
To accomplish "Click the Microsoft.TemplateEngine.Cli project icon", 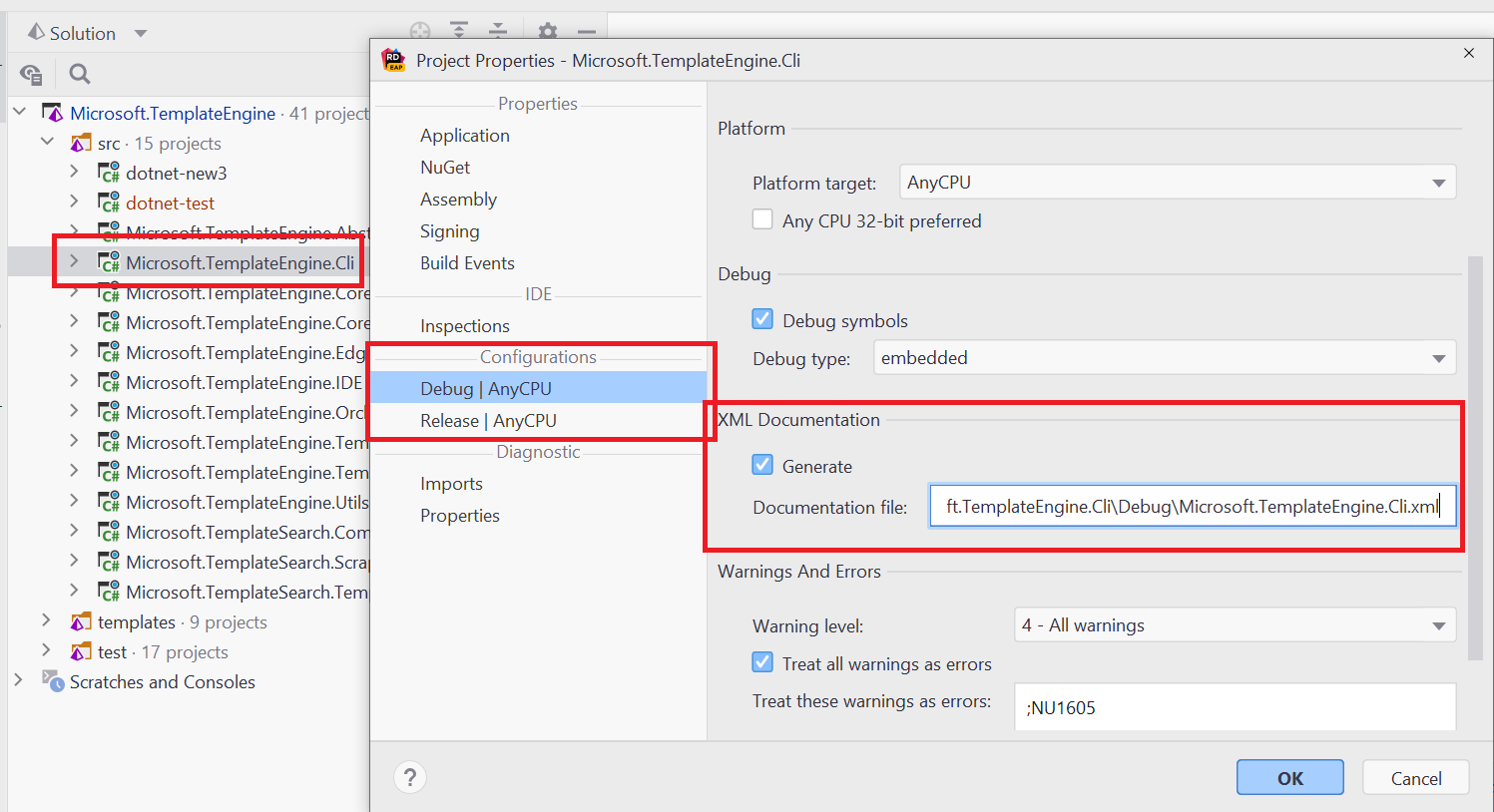I will click(x=109, y=262).
